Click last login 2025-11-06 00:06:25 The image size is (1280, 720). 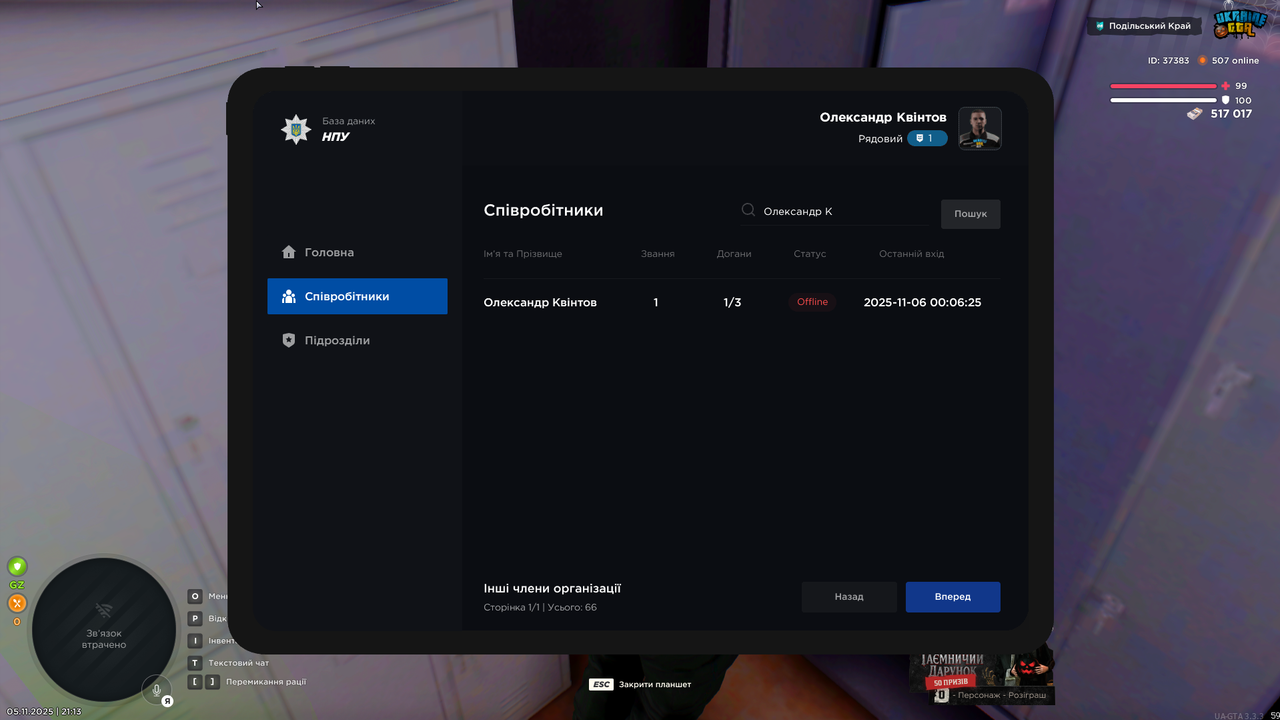[x=922, y=302]
